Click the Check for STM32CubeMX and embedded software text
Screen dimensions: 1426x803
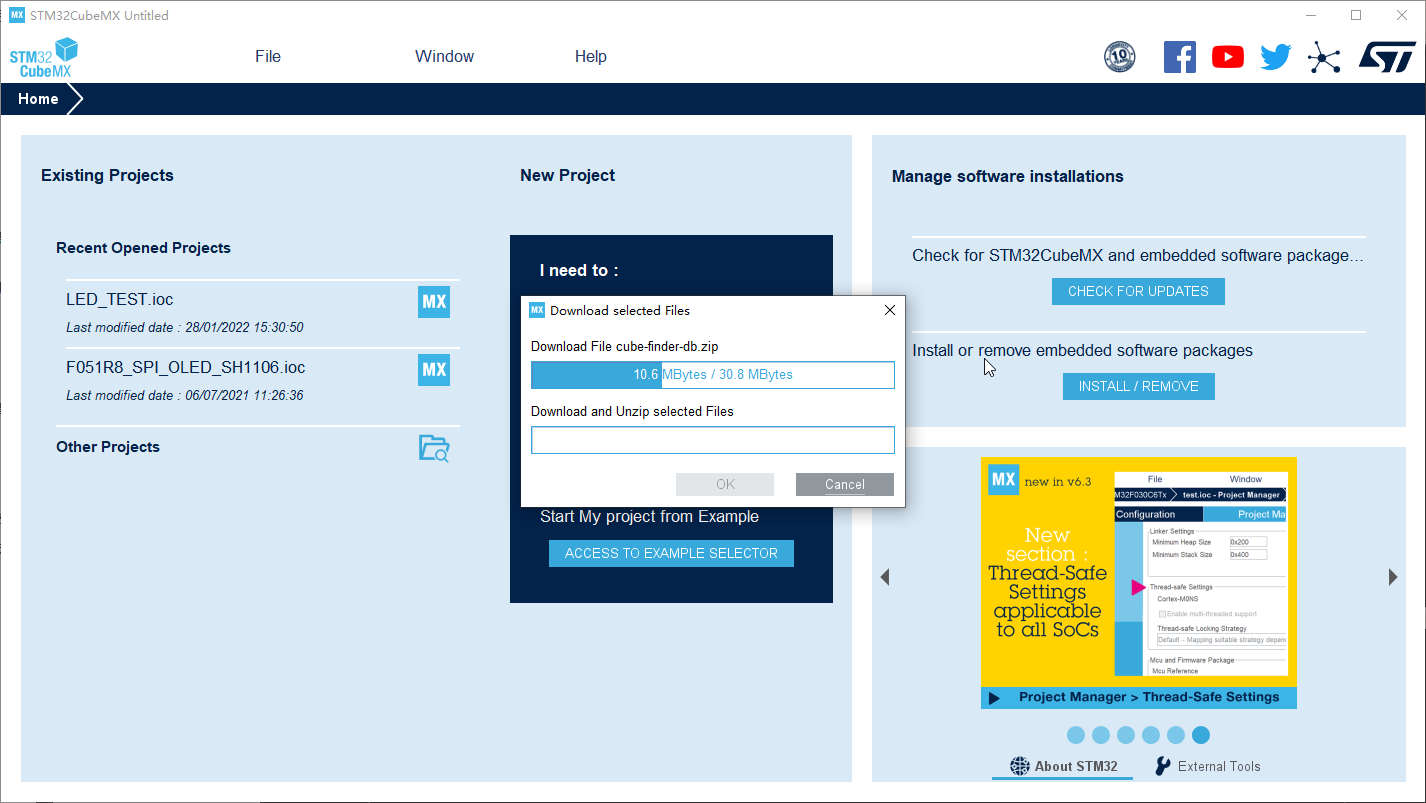point(1138,256)
